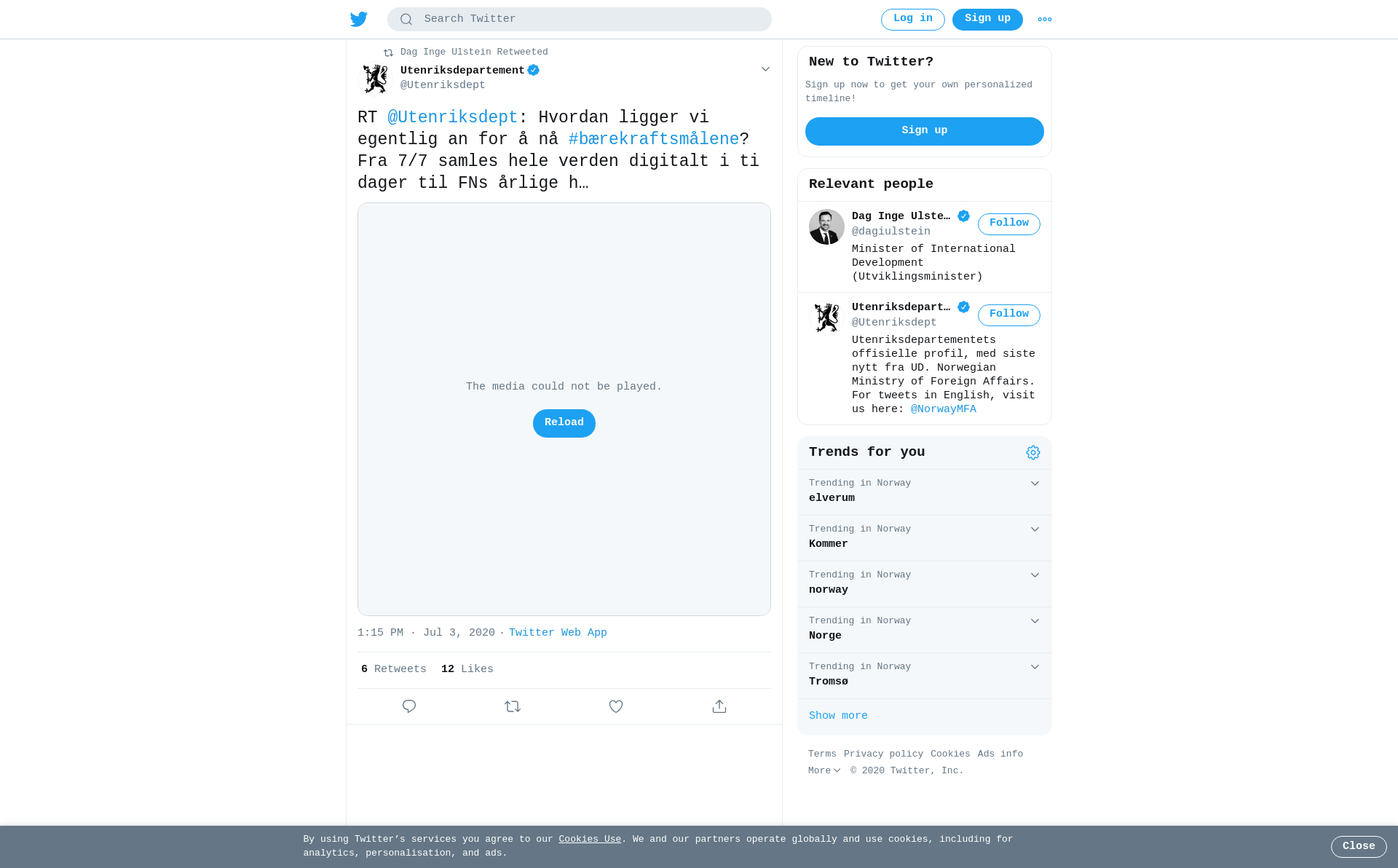The width and height of the screenshot is (1398, 868).
Task: Open elverum trend options chevron
Action: click(1035, 484)
